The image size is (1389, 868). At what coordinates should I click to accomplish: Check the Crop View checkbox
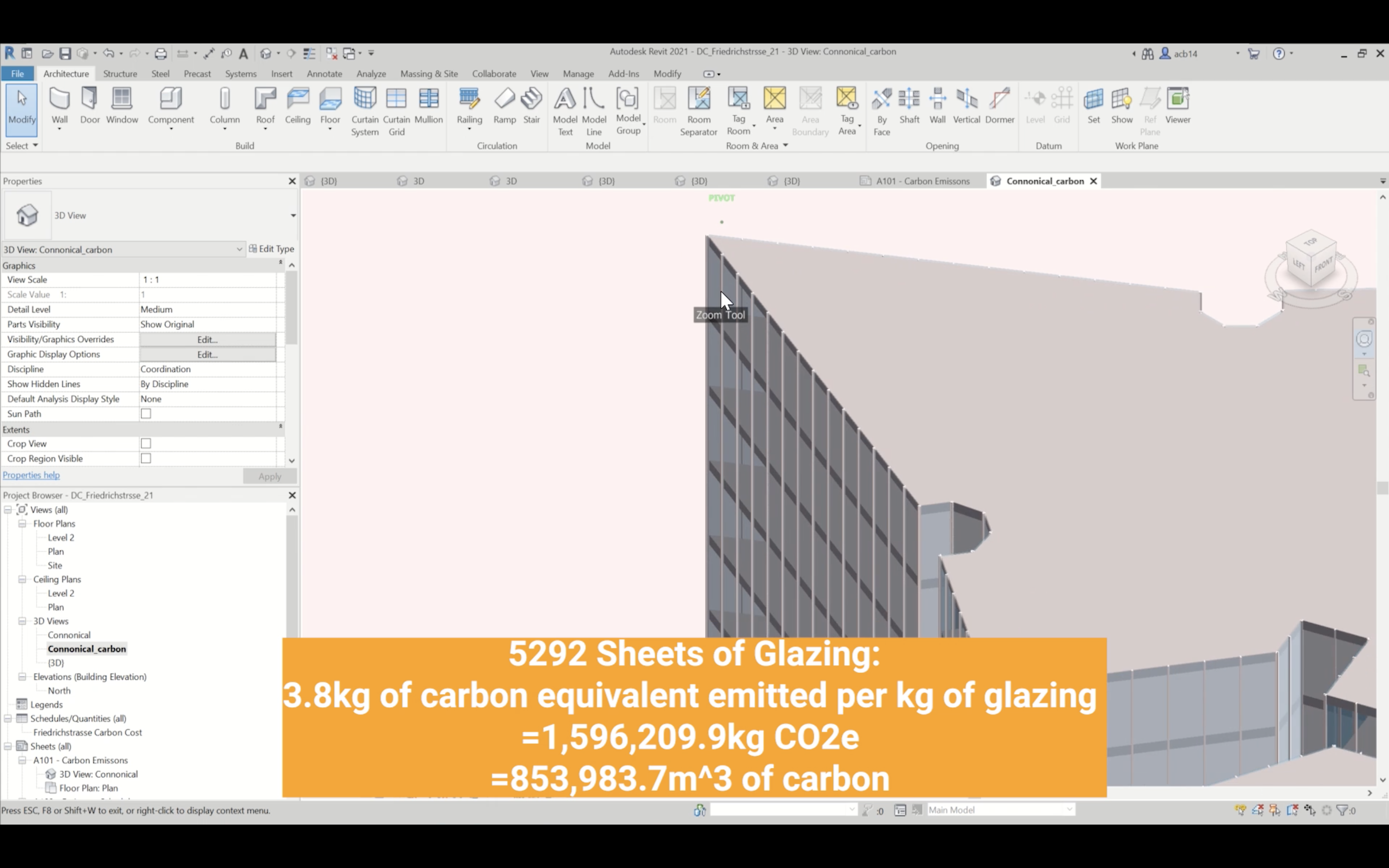146,444
